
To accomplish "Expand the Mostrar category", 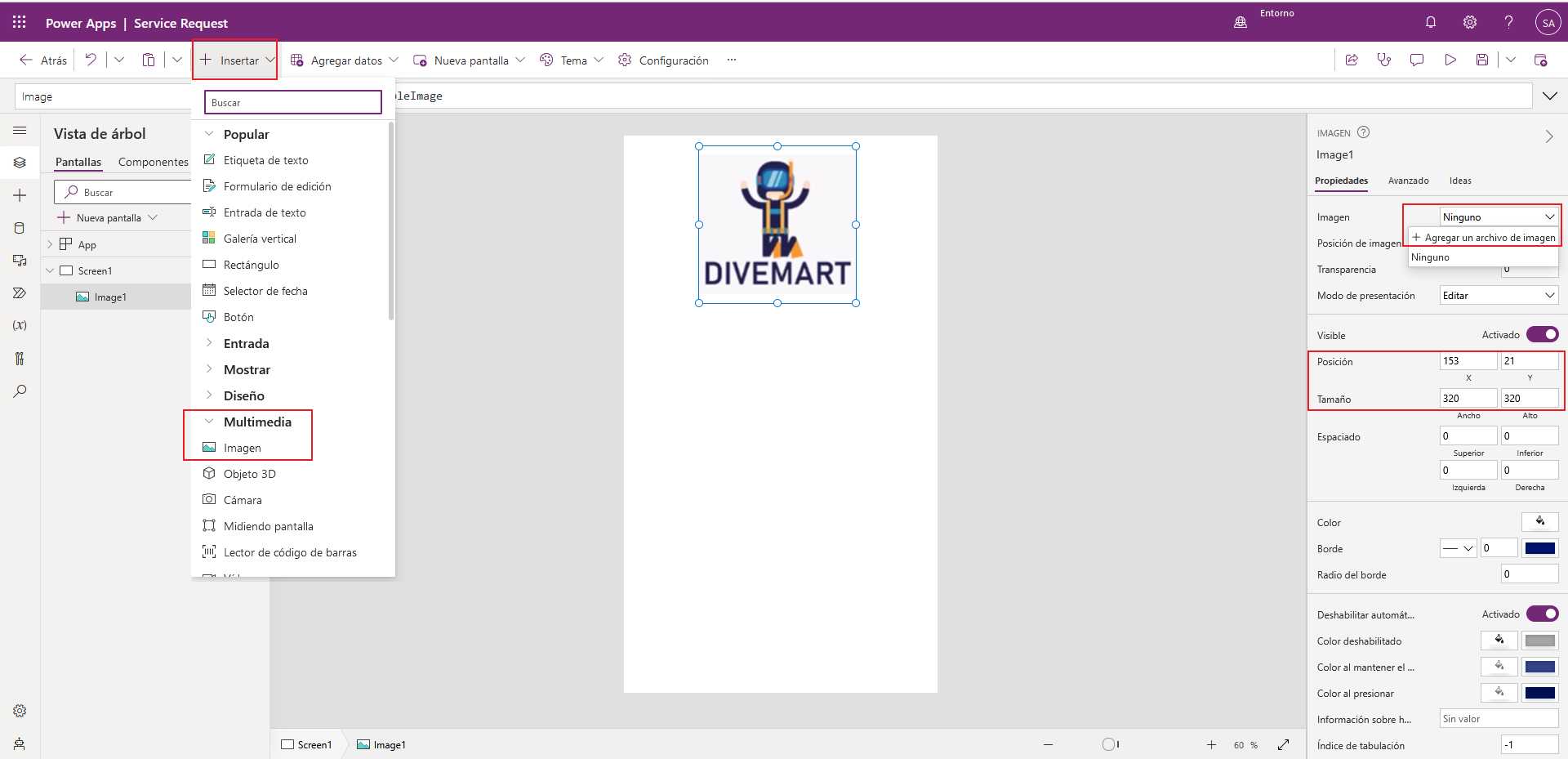I will coord(209,369).
